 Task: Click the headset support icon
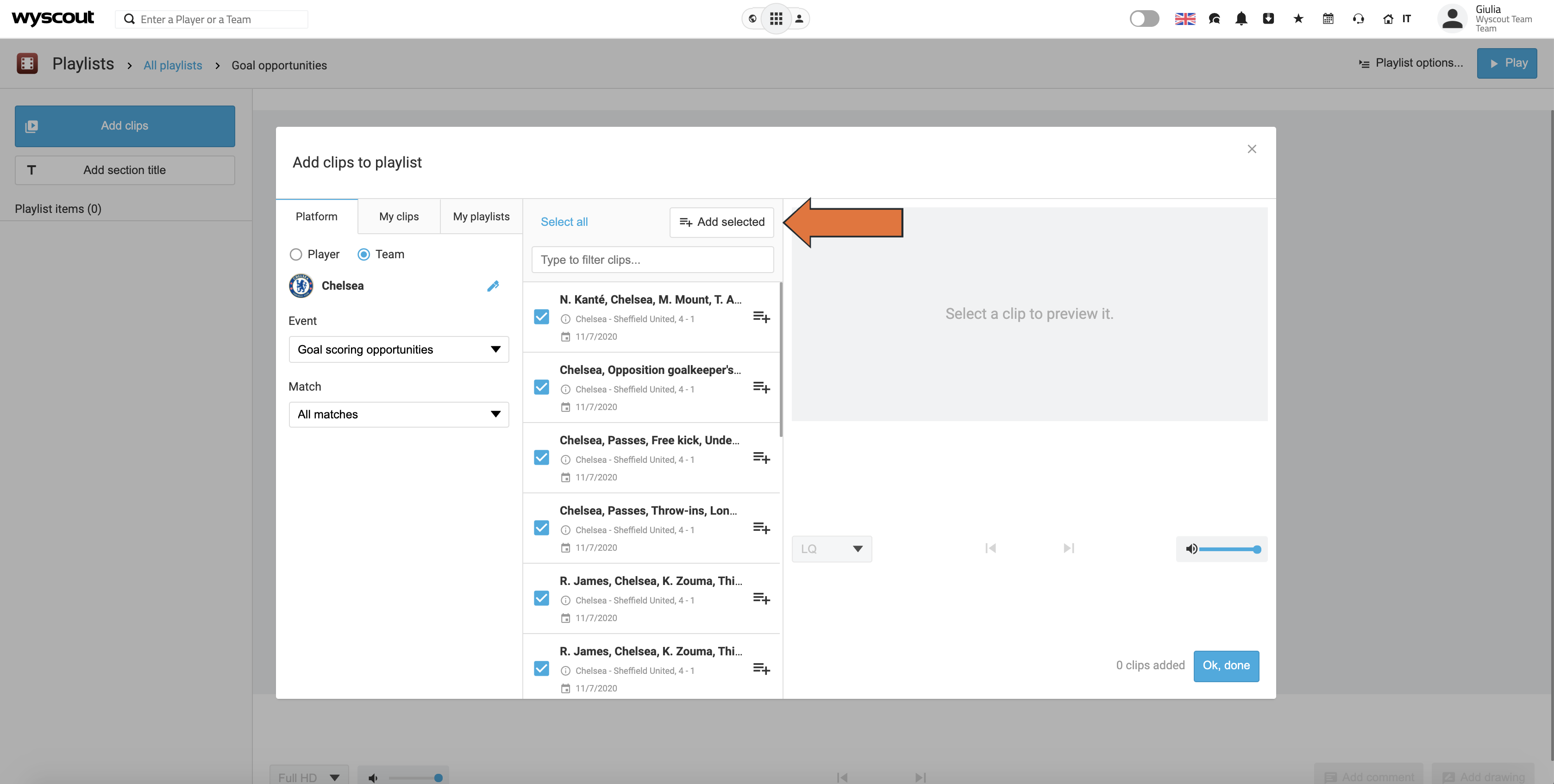coord(1358,19)
